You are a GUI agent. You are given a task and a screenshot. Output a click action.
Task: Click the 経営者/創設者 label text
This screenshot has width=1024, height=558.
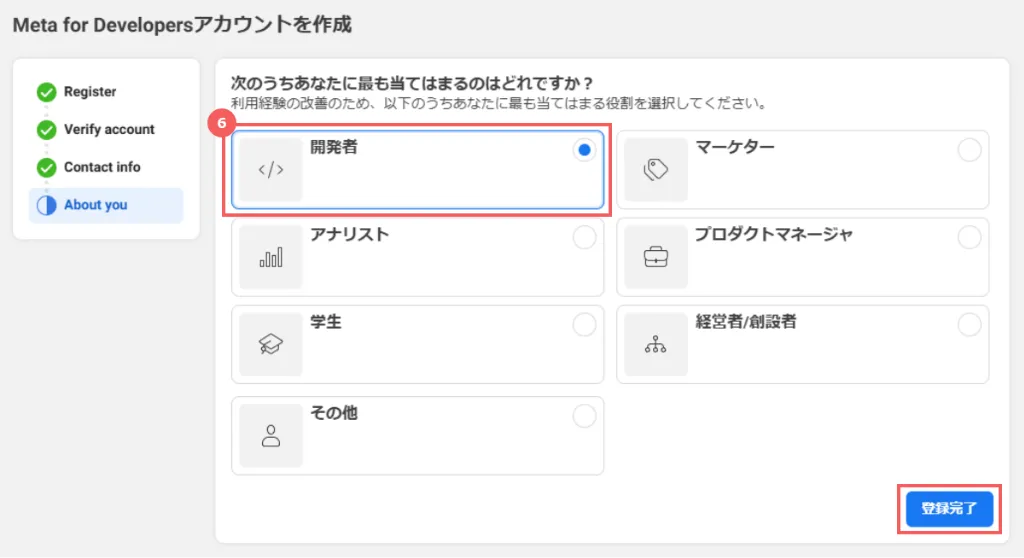click(x=746, y=322)
